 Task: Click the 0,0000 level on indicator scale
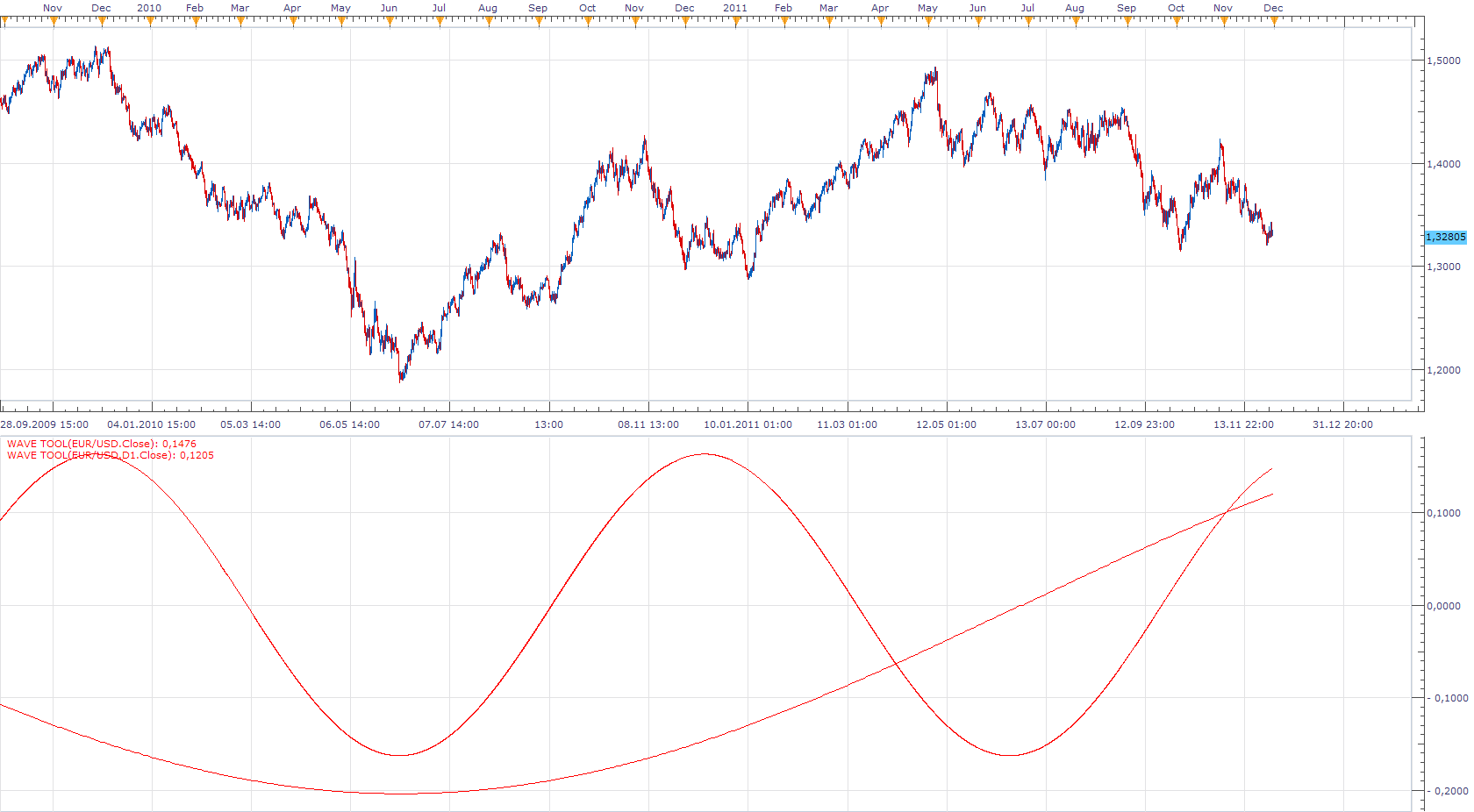click(x=1444, y=606)
